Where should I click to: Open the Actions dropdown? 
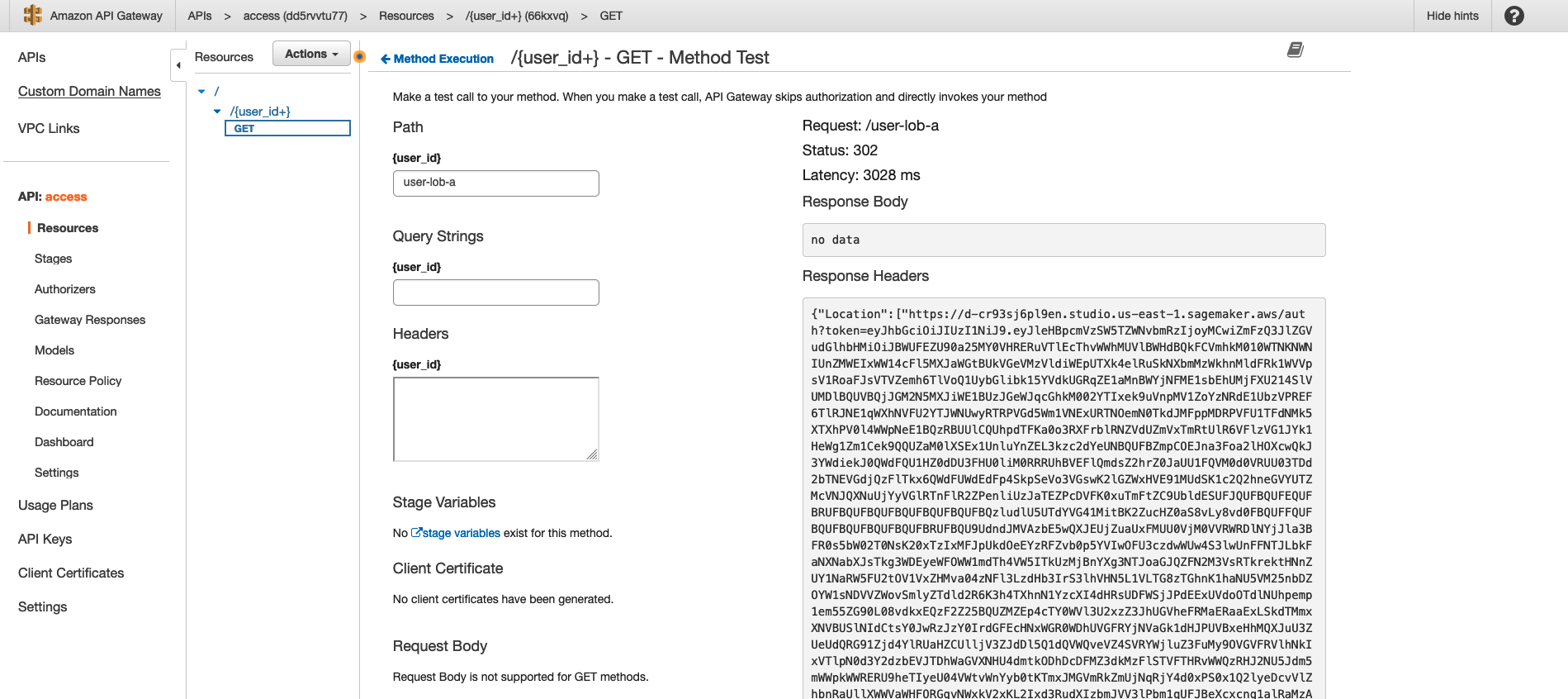(x=311, y=54)
